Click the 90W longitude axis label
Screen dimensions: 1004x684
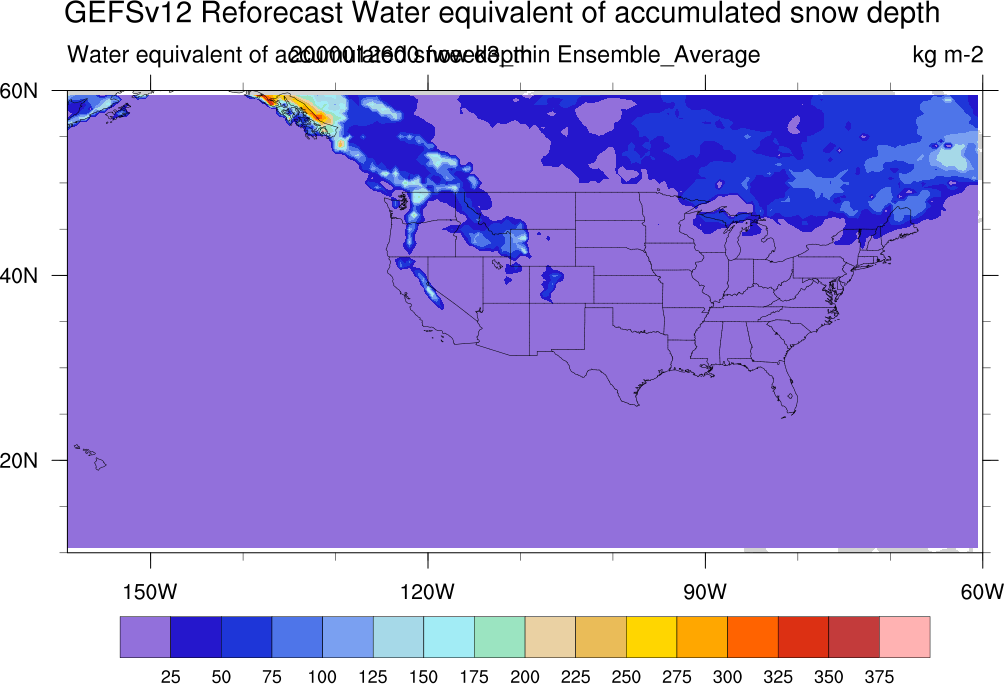pos(705,591)
